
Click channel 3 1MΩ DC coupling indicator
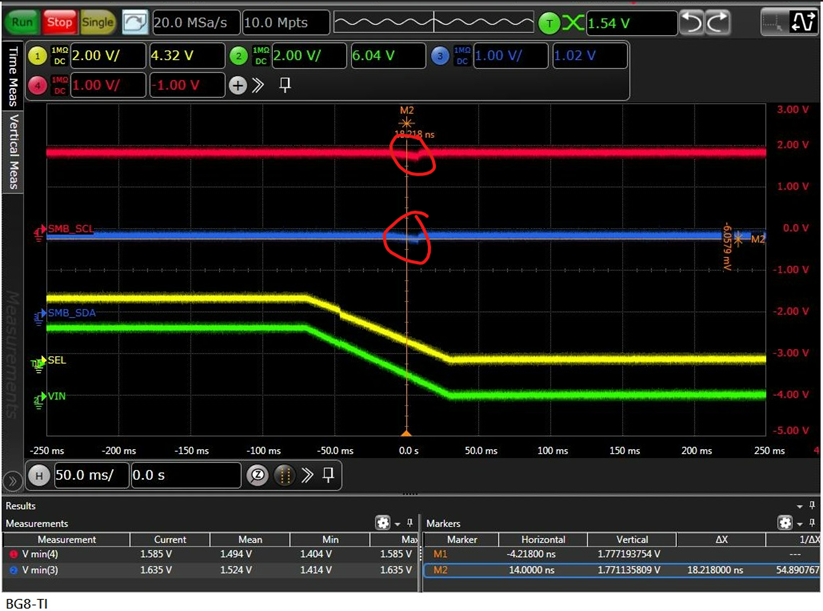pos(462,56)
